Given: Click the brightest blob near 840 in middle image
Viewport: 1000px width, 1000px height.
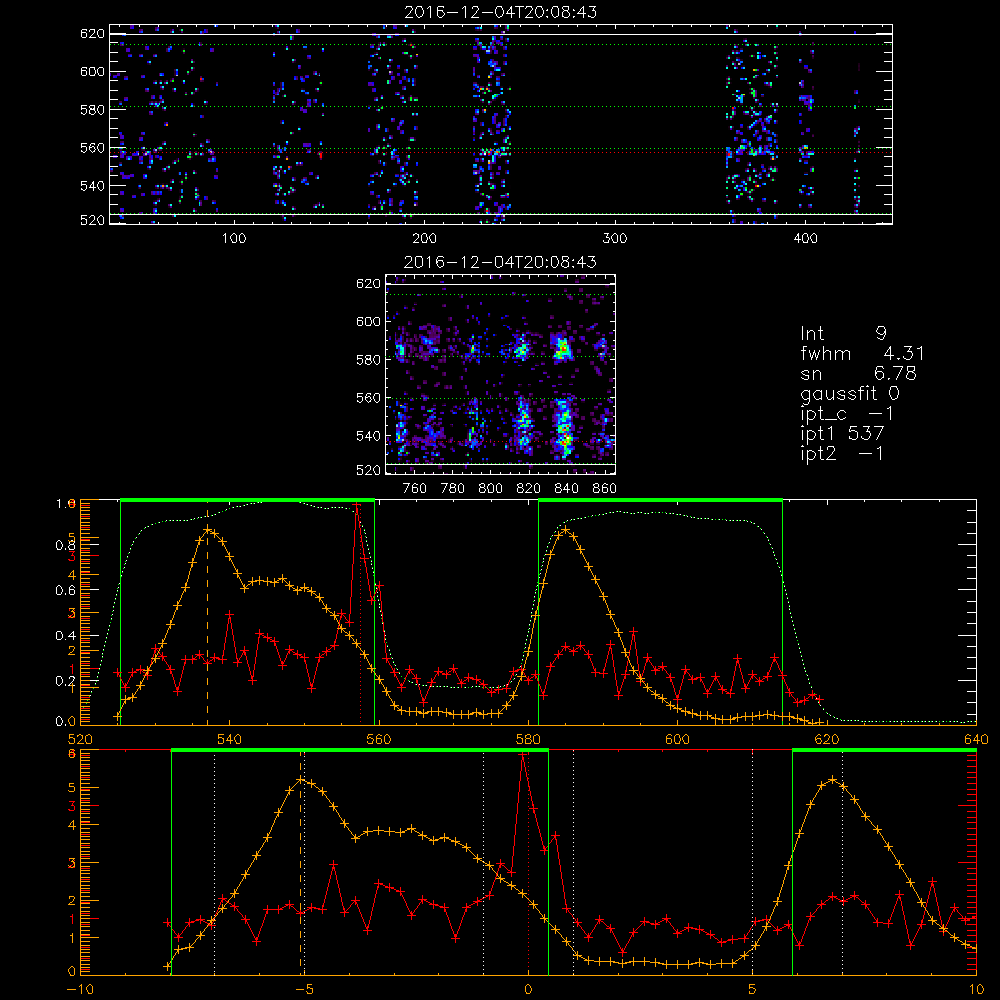Looking at the screenshot, I should click(562, 349).
